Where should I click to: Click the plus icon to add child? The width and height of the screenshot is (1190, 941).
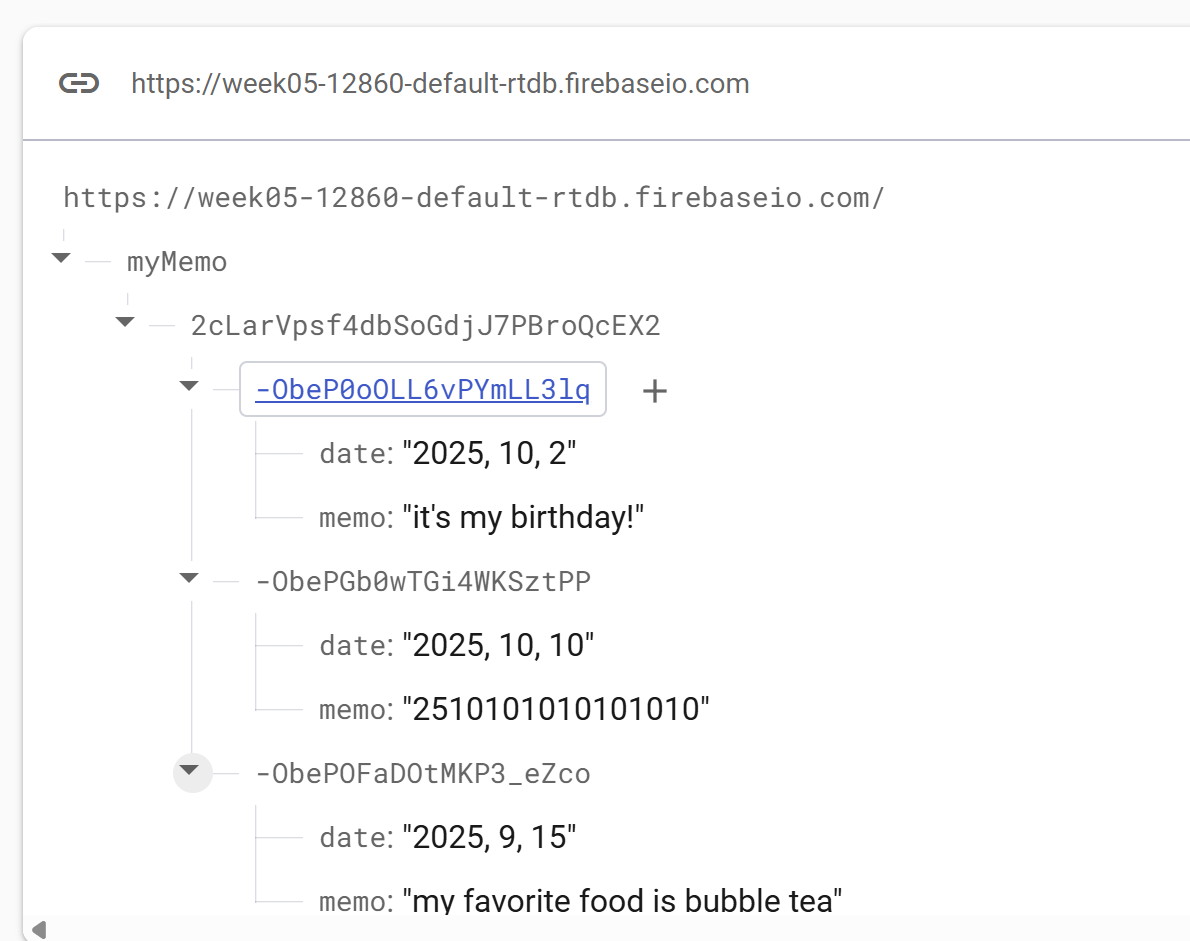654,391
